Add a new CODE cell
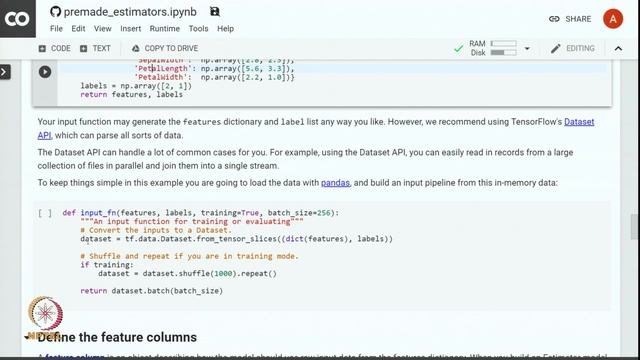Screen dimensions: 640x360 pyautogui.click(x=55, y=49)
